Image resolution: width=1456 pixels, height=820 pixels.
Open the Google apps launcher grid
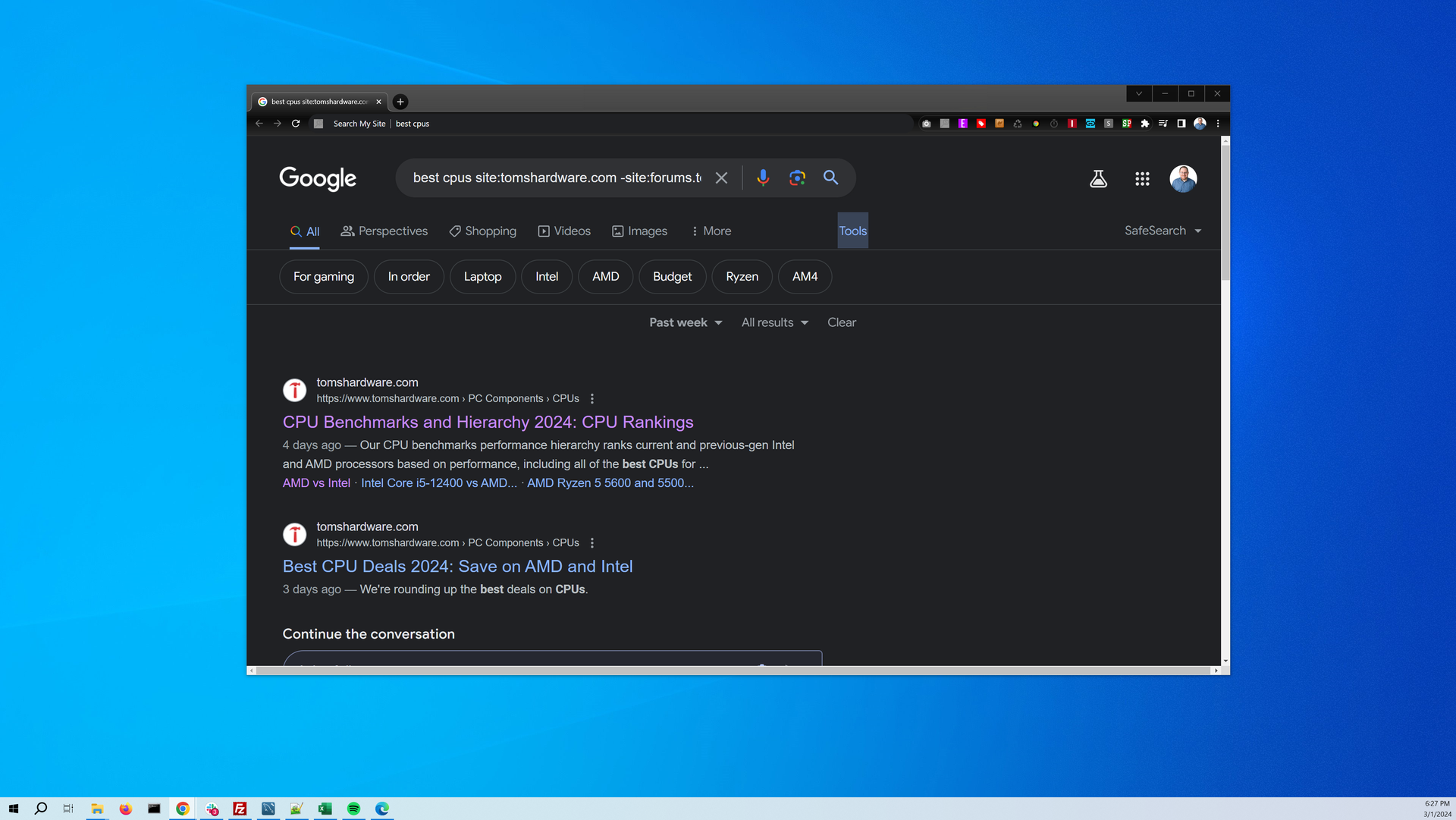click(1142, 178)
